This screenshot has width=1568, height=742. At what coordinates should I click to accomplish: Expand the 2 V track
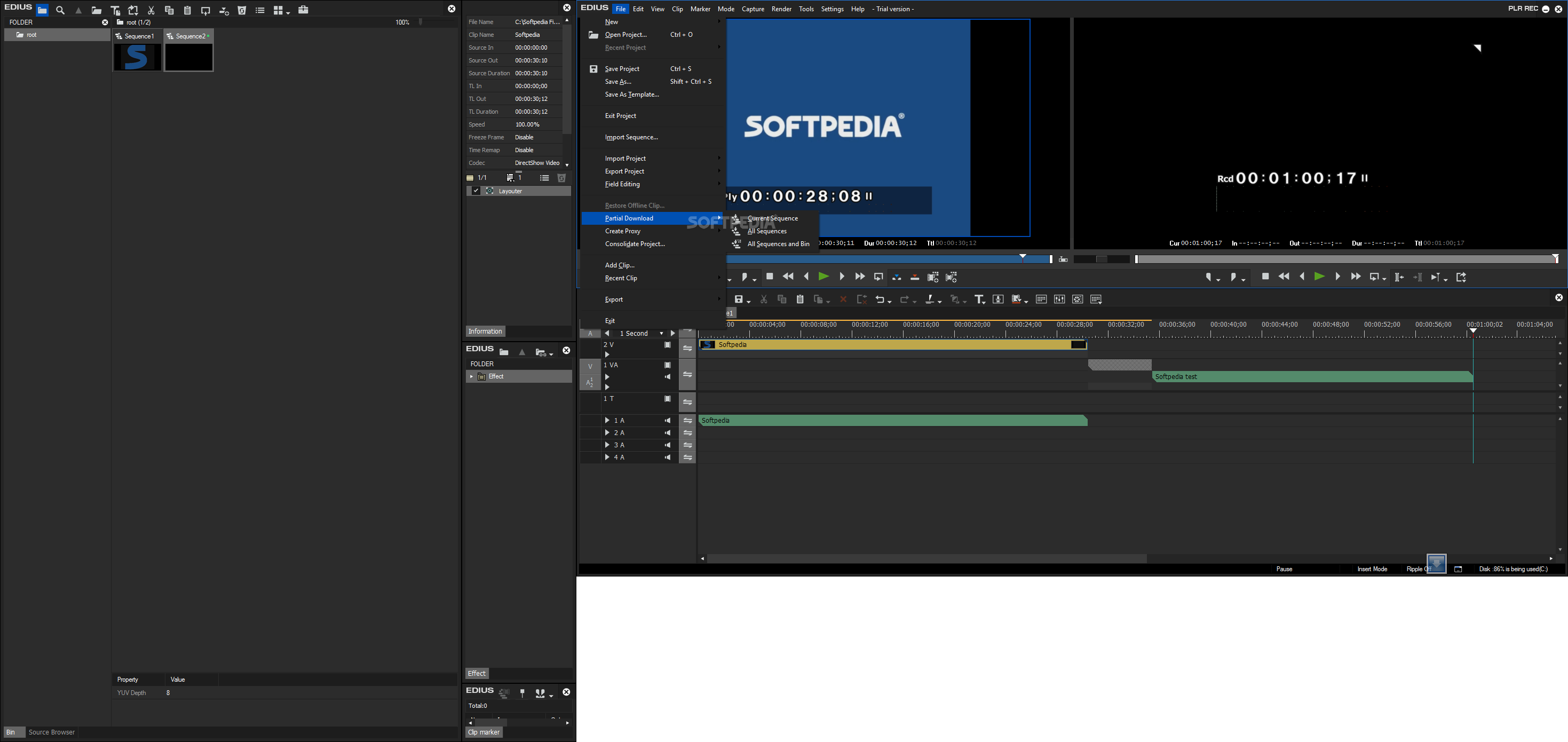607,354
